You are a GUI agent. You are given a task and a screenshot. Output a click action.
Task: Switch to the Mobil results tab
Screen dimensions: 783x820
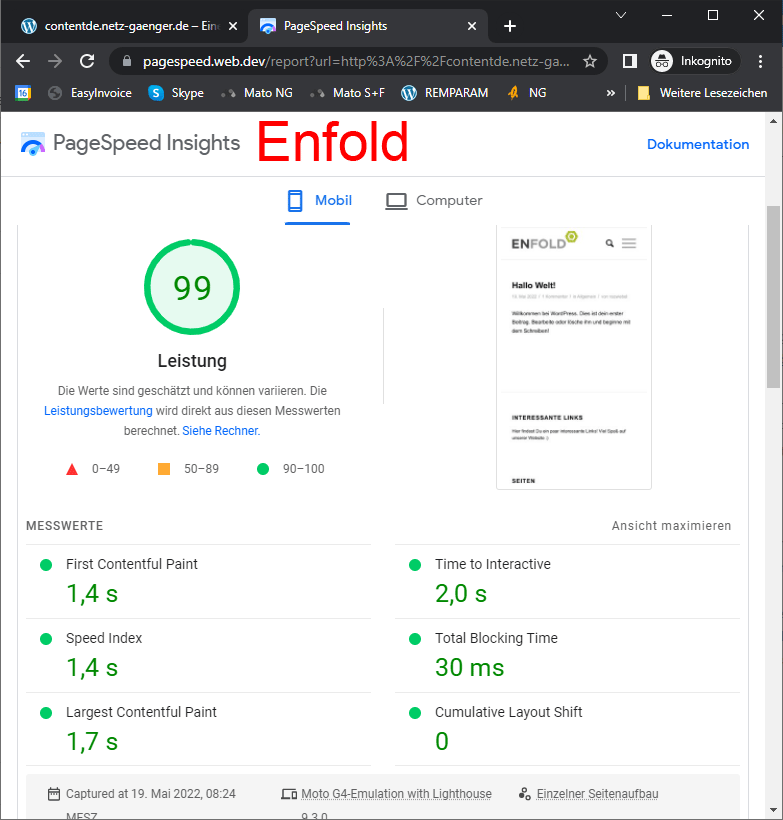tap(318, 201)
